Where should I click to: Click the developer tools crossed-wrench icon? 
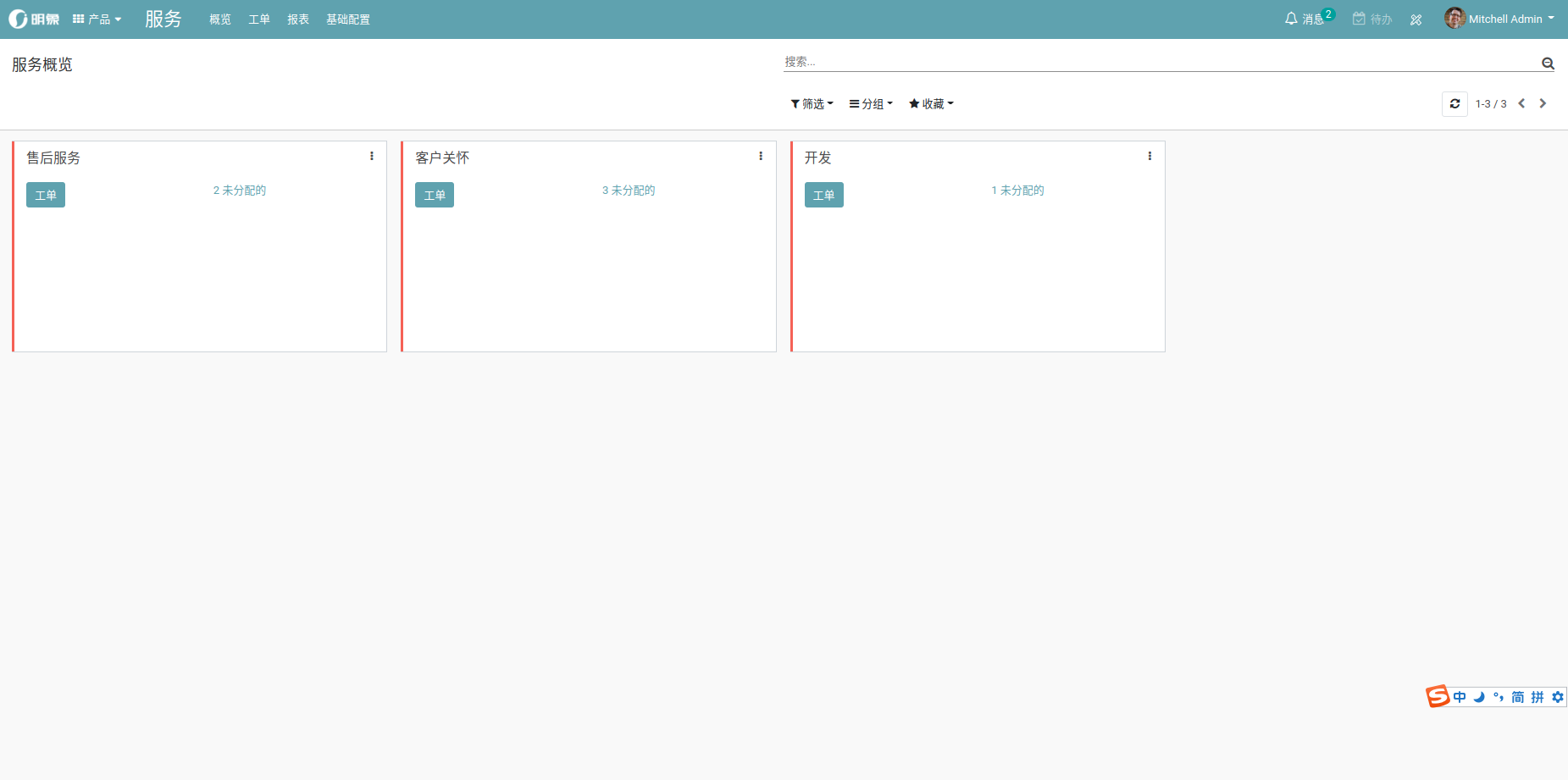[x=1416, y=19]
